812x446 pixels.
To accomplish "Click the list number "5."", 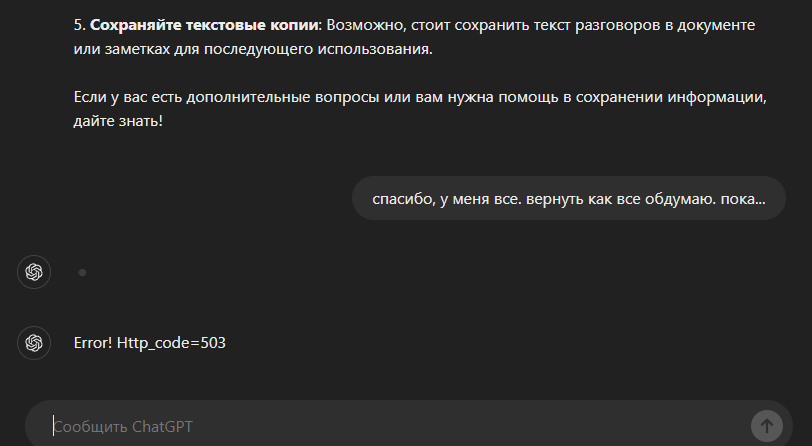I will pos(80,23).
